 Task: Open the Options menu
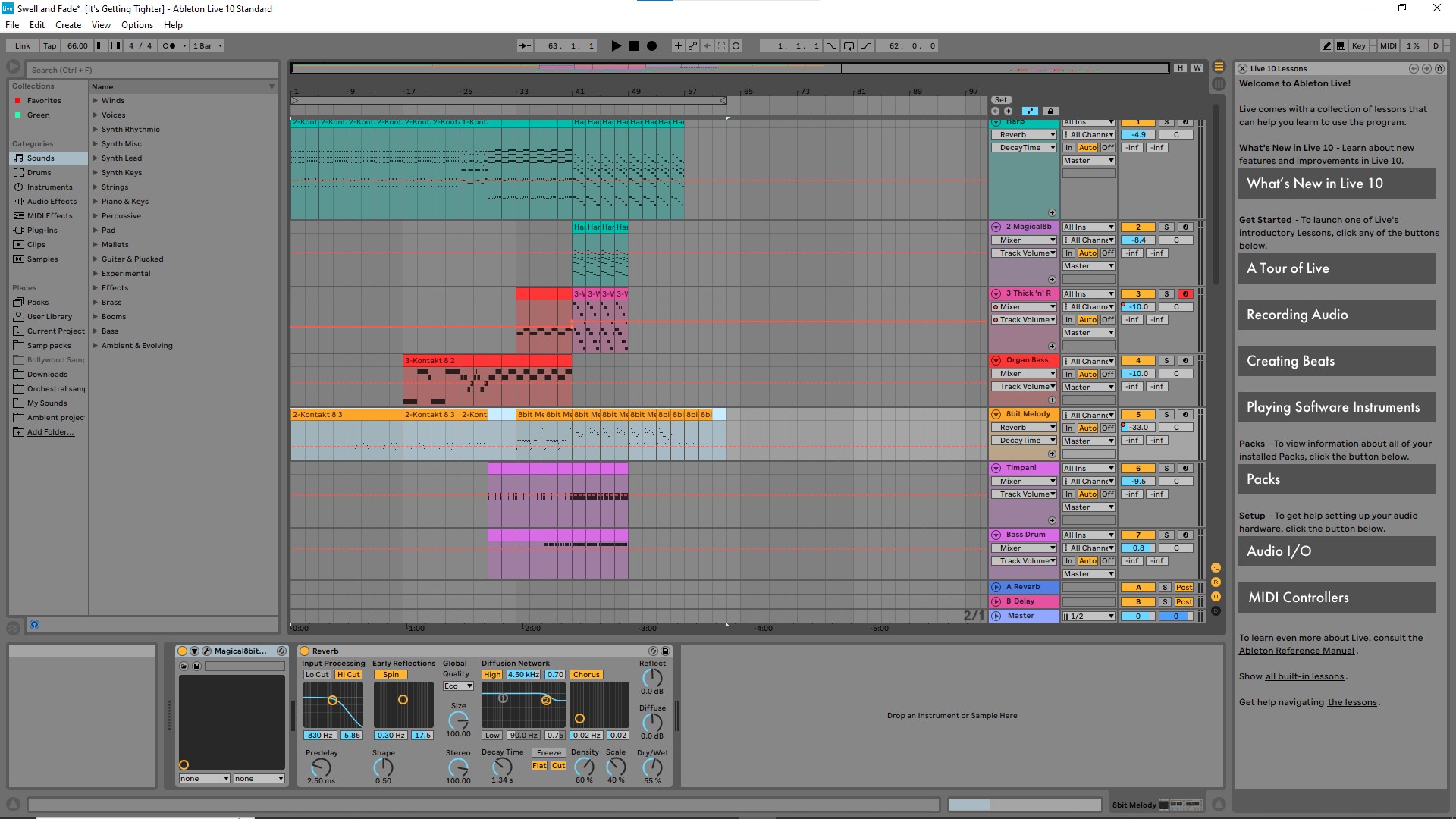(136, 25)
